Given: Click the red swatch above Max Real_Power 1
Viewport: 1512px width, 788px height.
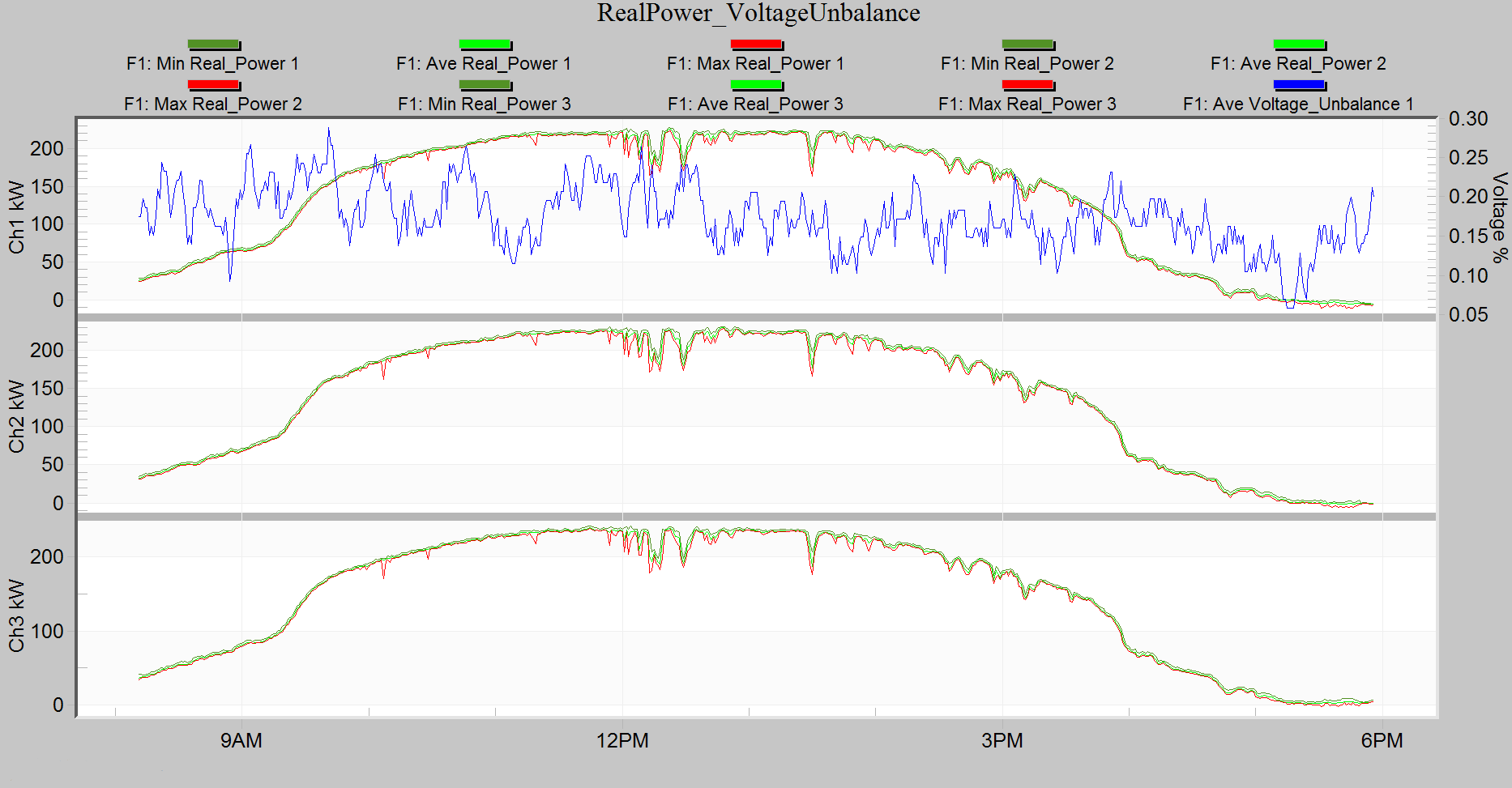Looking at the screenshot, I should click(756, 45).
